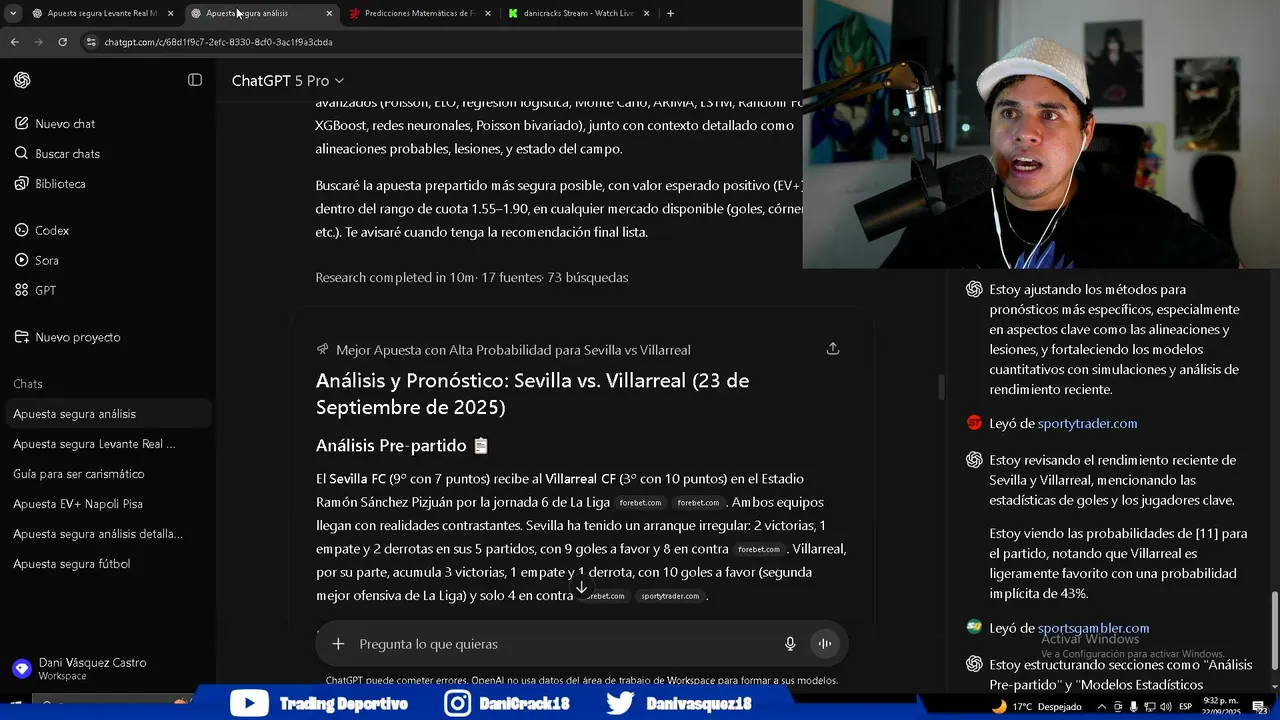Viewport: 1280px width, 720px height.
Task: Collapse the sidebar with the panel icon
Action: 195,80
